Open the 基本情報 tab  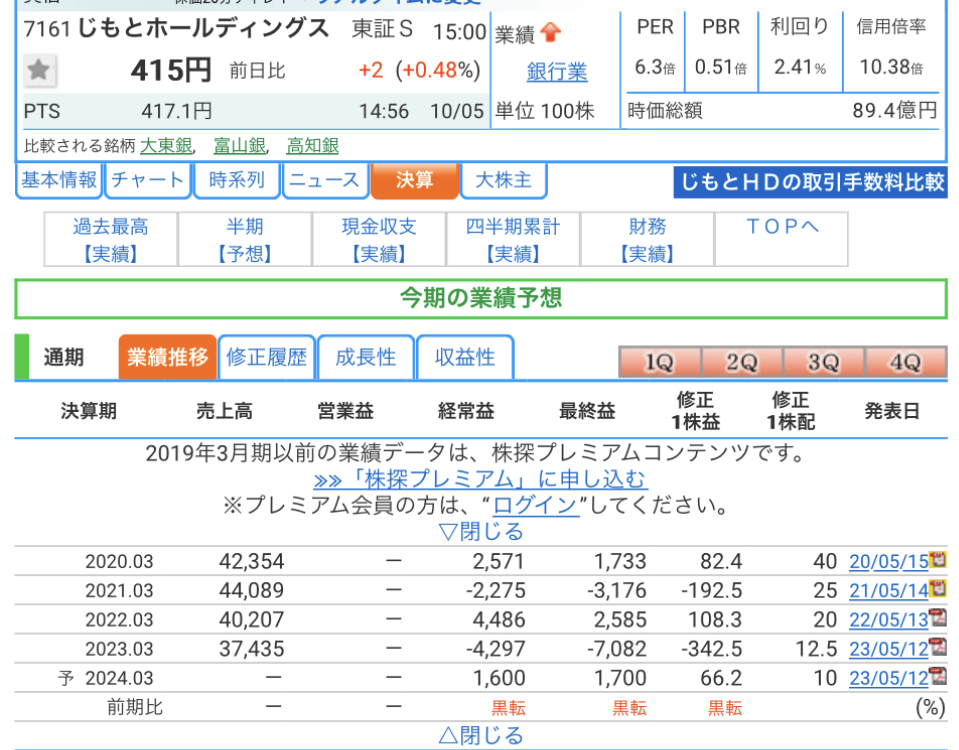click(x=59, y=180)
